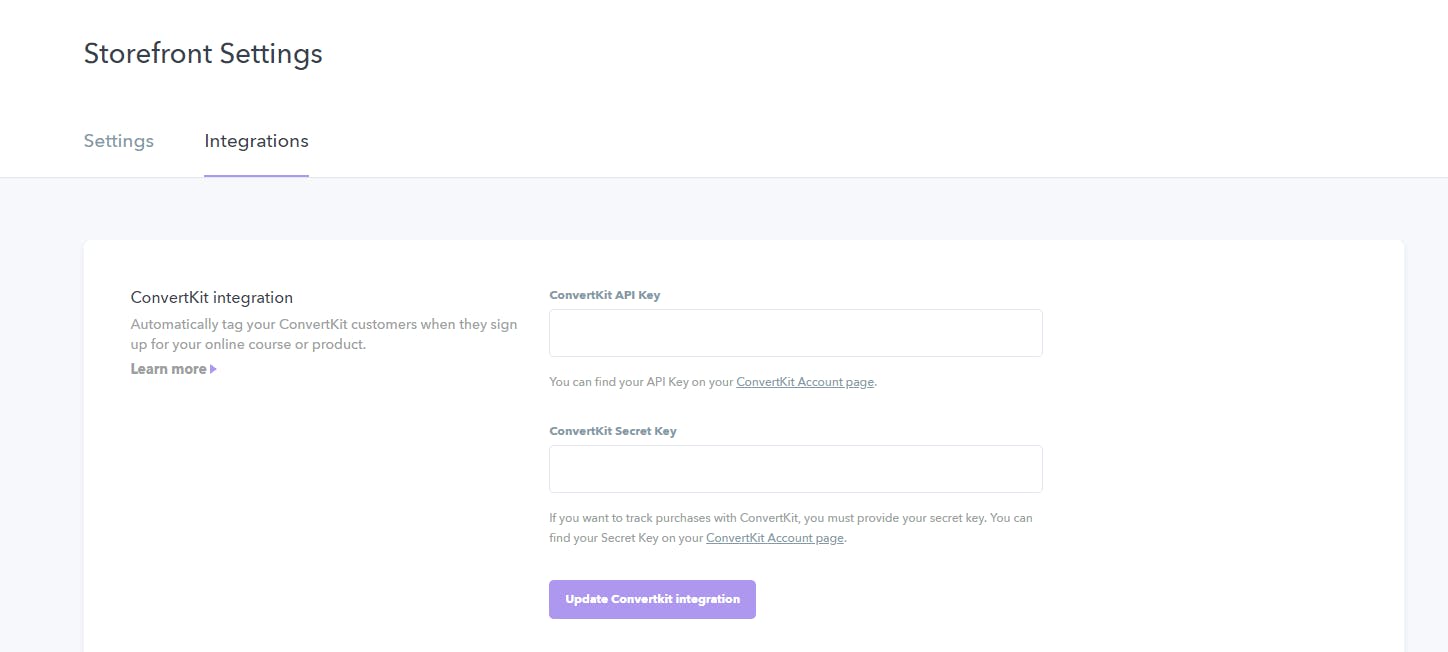Screen dimensions: 1448x652
Task: Click the 'If you want to track purchases' text
Action: click(x=791, y=528)
